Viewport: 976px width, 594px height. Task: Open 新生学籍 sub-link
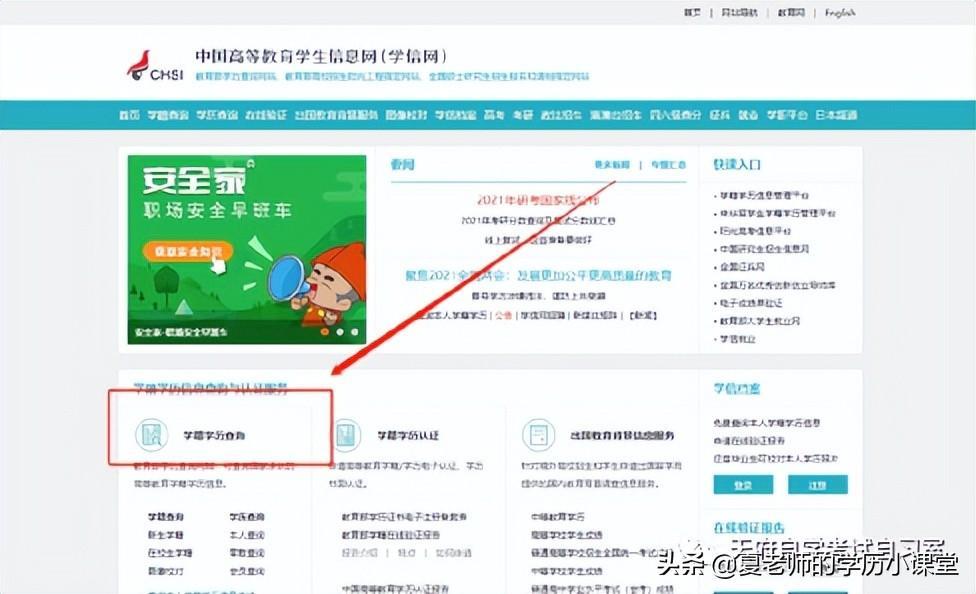point(166,535)
